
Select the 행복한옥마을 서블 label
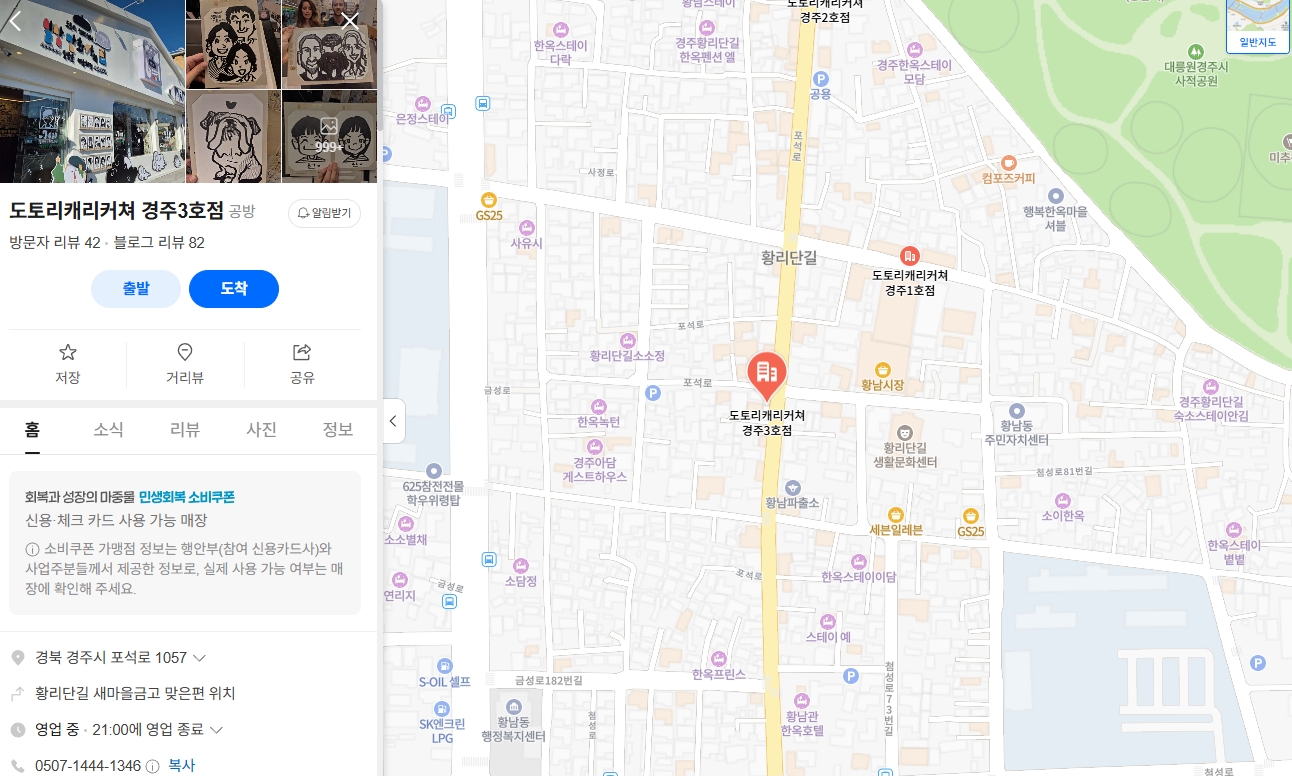[1055, 218]
